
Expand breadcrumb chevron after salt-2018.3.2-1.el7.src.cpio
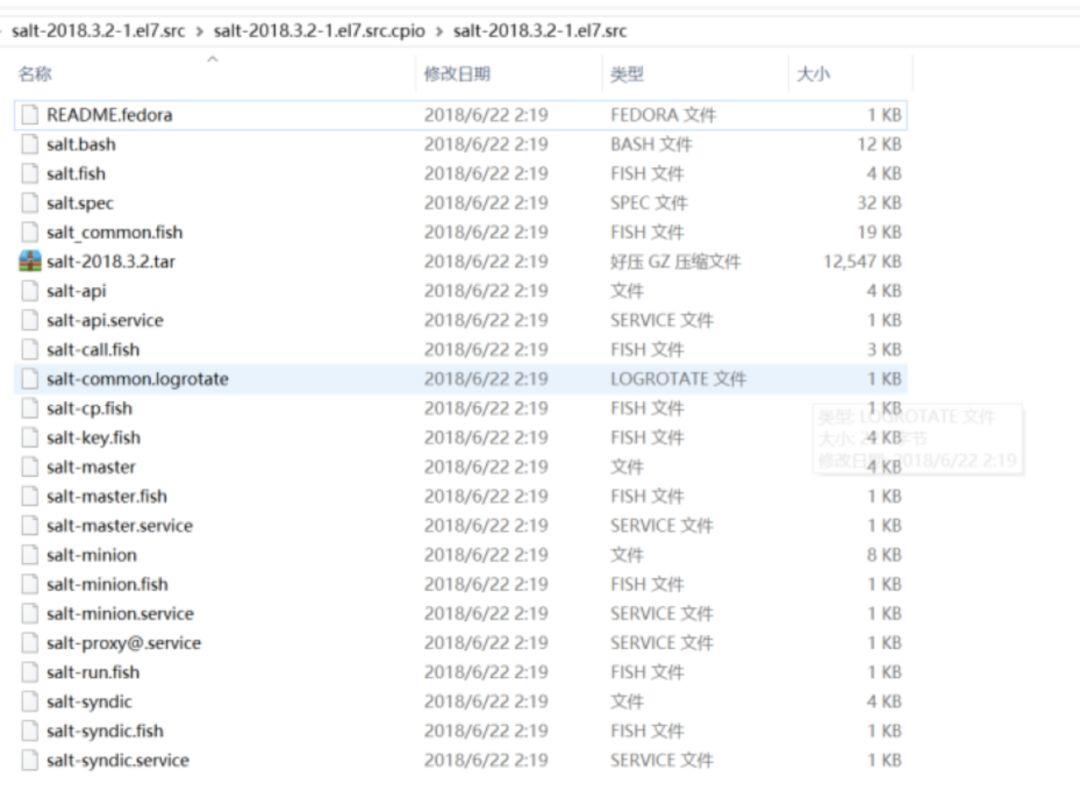(439, 31)
